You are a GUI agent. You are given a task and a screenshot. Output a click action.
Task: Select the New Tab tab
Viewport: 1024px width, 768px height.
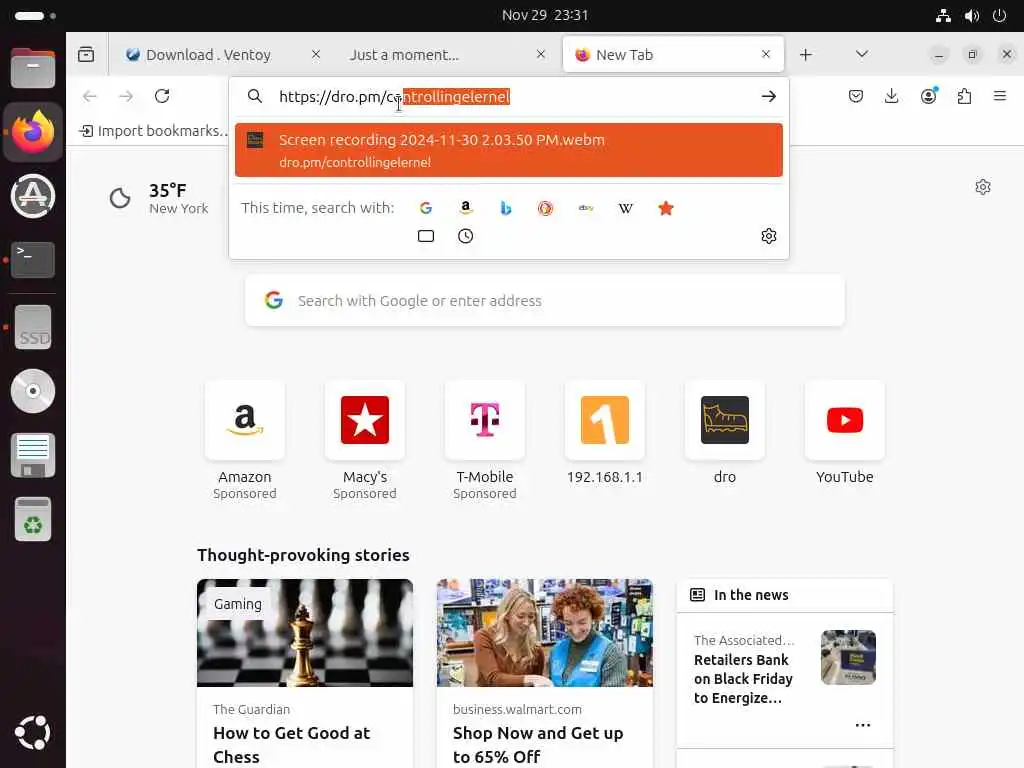tap(673, 55)
